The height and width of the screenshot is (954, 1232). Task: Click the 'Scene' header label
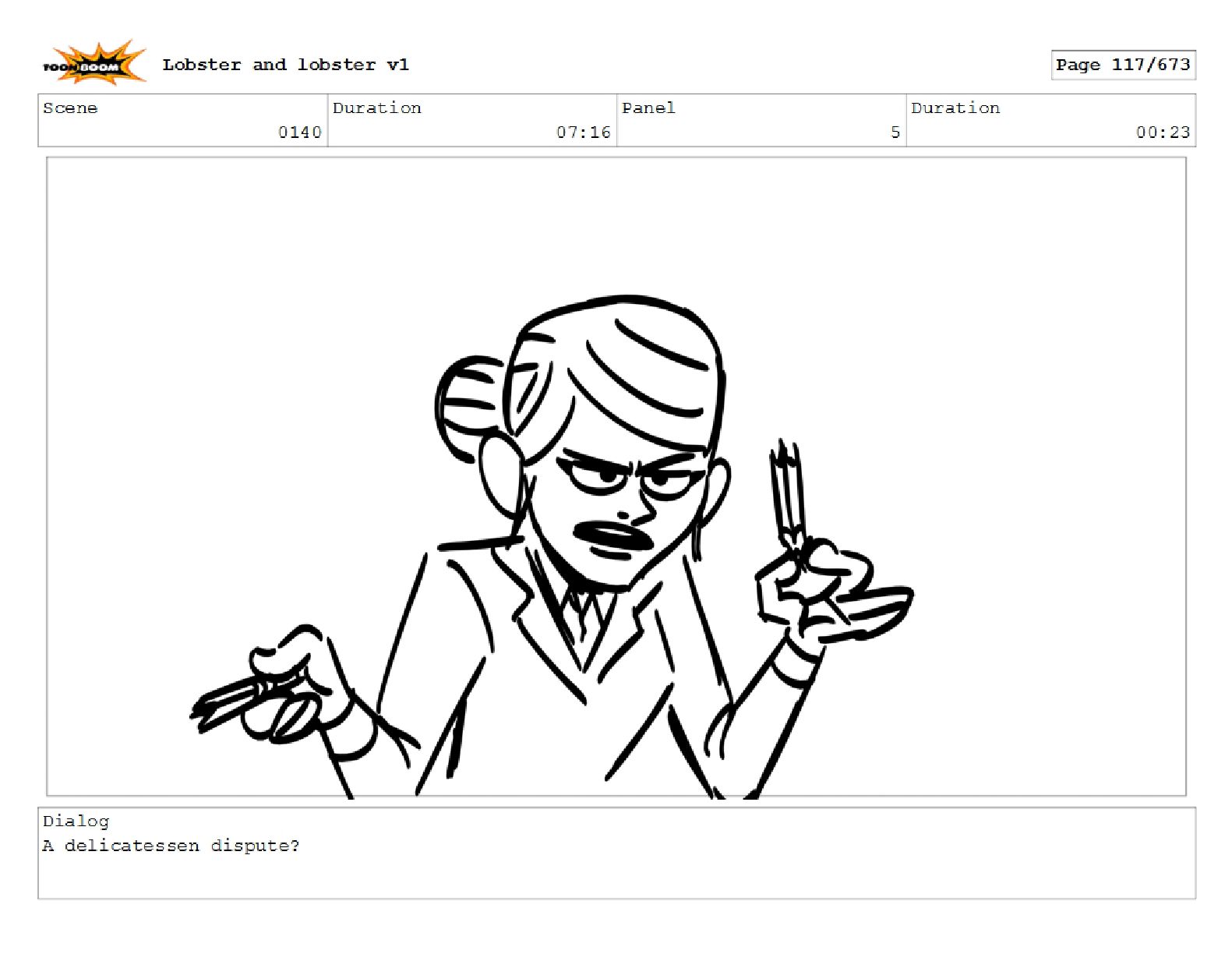point(70,108)
